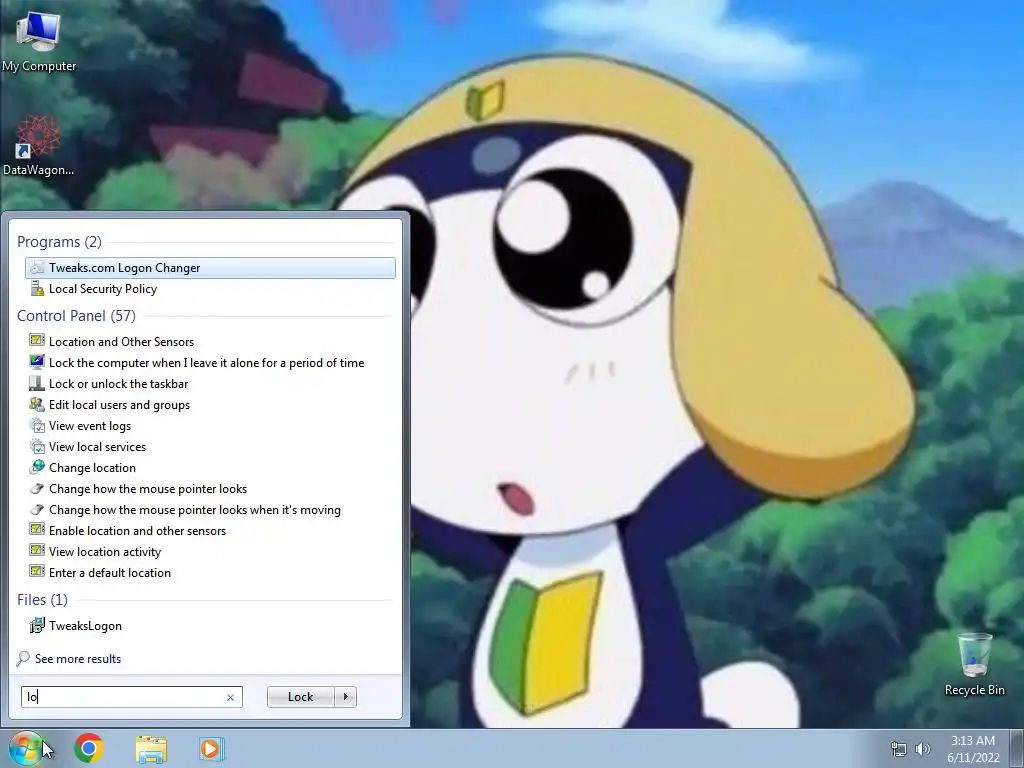The image size is (1024, 768).
Task: Click the Lock button
Action: [300, 697]
